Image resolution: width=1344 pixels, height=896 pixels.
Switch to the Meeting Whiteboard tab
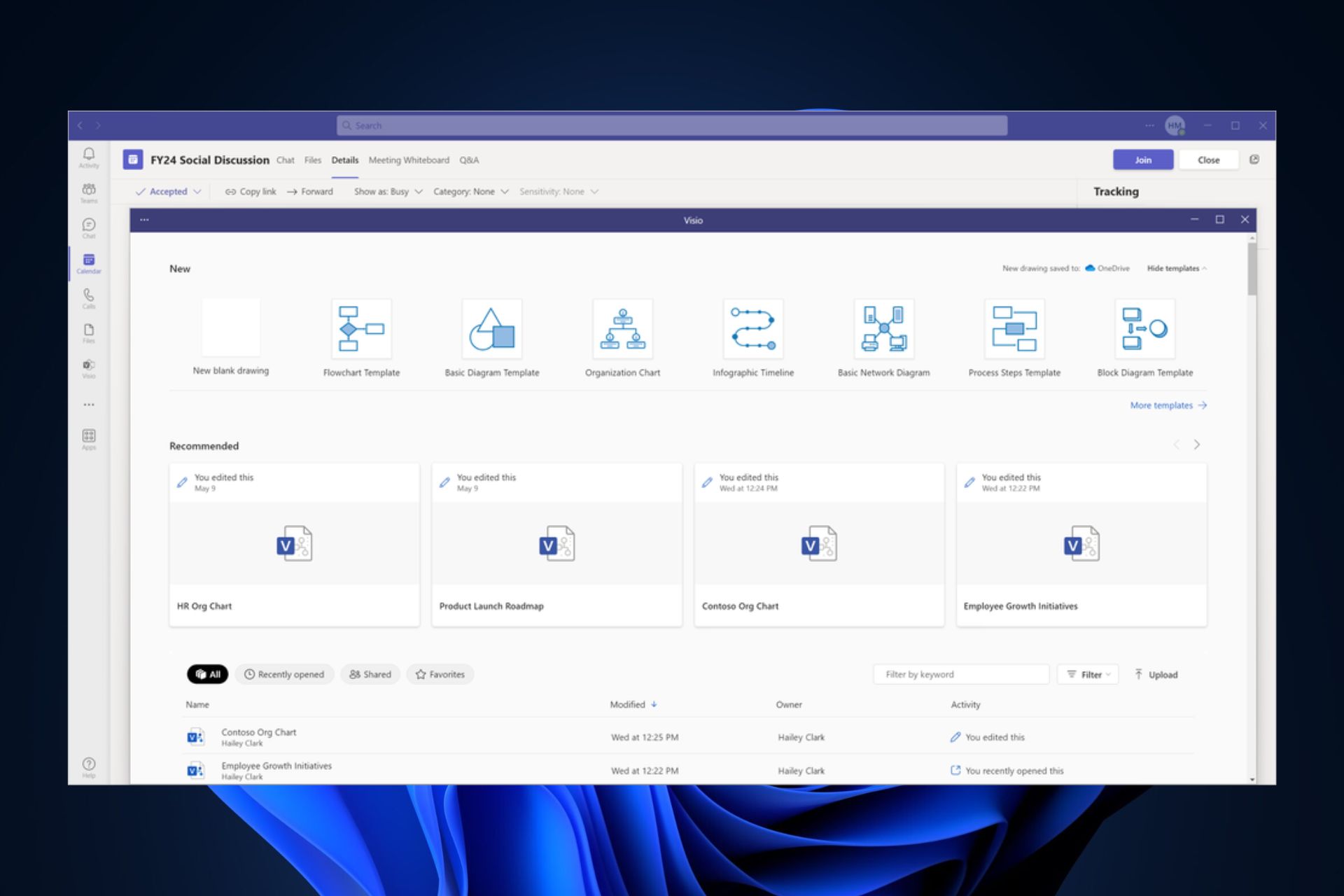coord(409,160)
